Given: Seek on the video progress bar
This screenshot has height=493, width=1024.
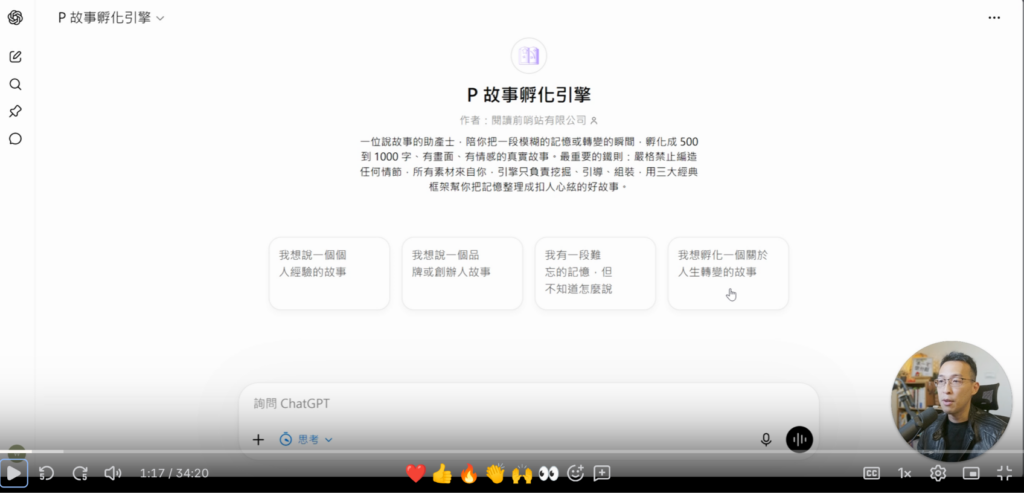Looking at the screenshot, I should pyautogui.click(x=512, y=451).
